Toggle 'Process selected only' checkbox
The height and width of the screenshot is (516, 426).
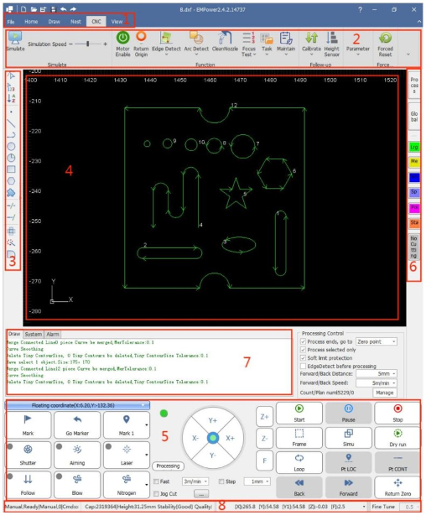[x=303, y=350]
